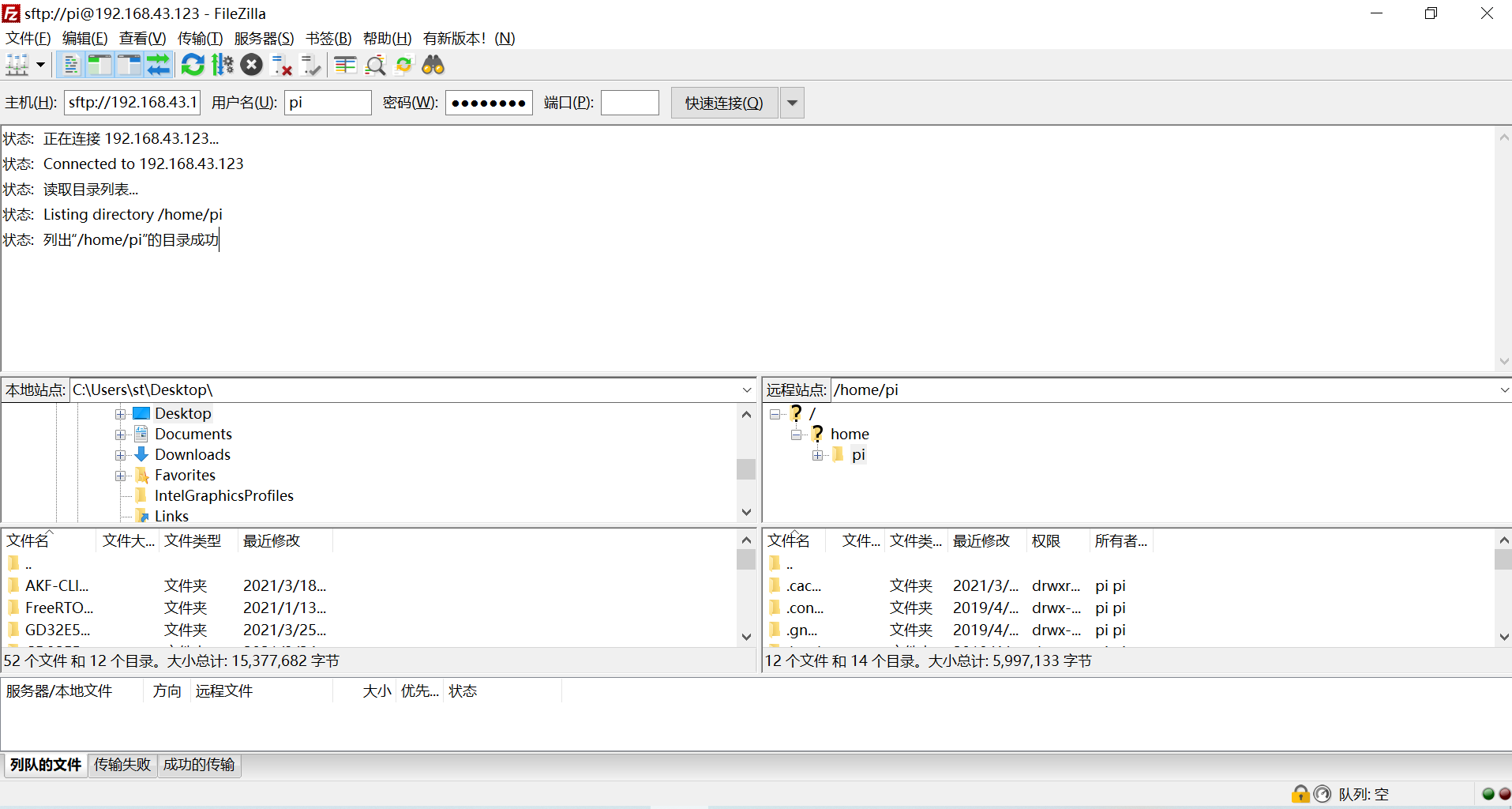Select the home node in remote tree
1512x809 pixels.
pyautogui.click(x=850, y=434)
